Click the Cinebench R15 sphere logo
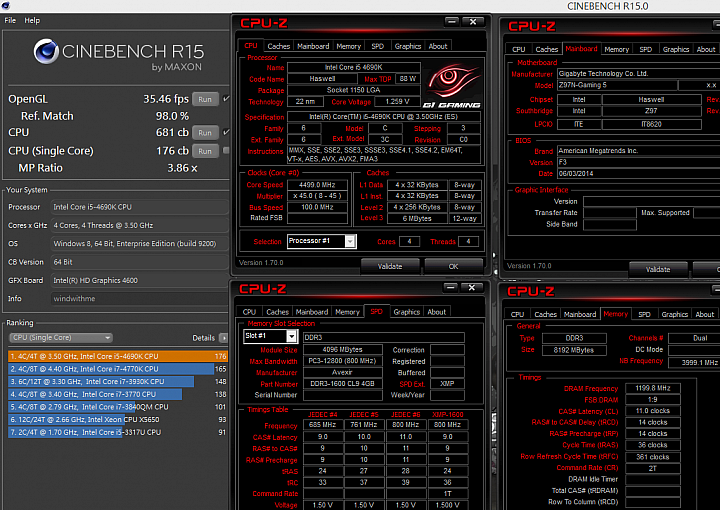 tap(46, 51)
